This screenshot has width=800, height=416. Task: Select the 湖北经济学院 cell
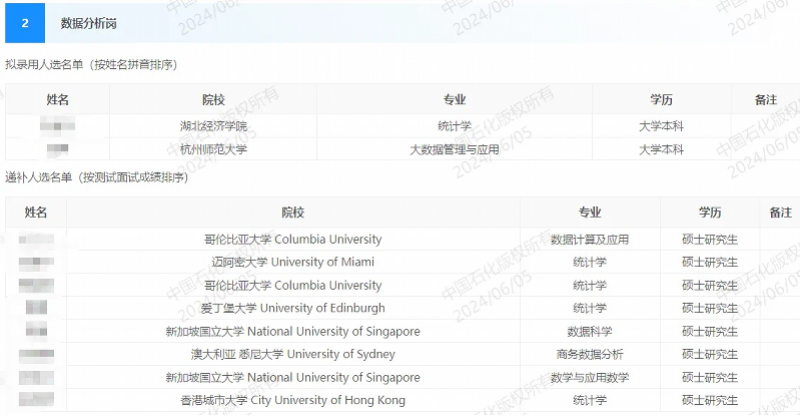pyautogui.click(x=213, y=126)
